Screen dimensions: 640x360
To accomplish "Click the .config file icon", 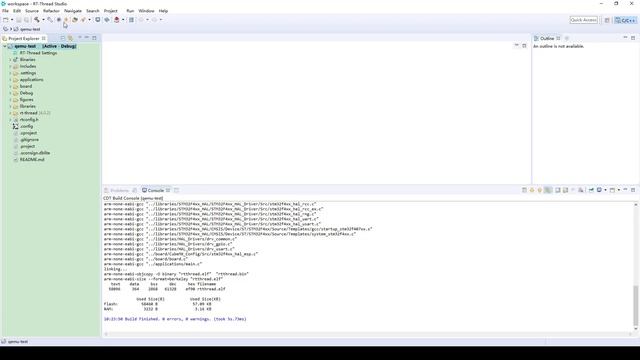I will click(16, 127).
